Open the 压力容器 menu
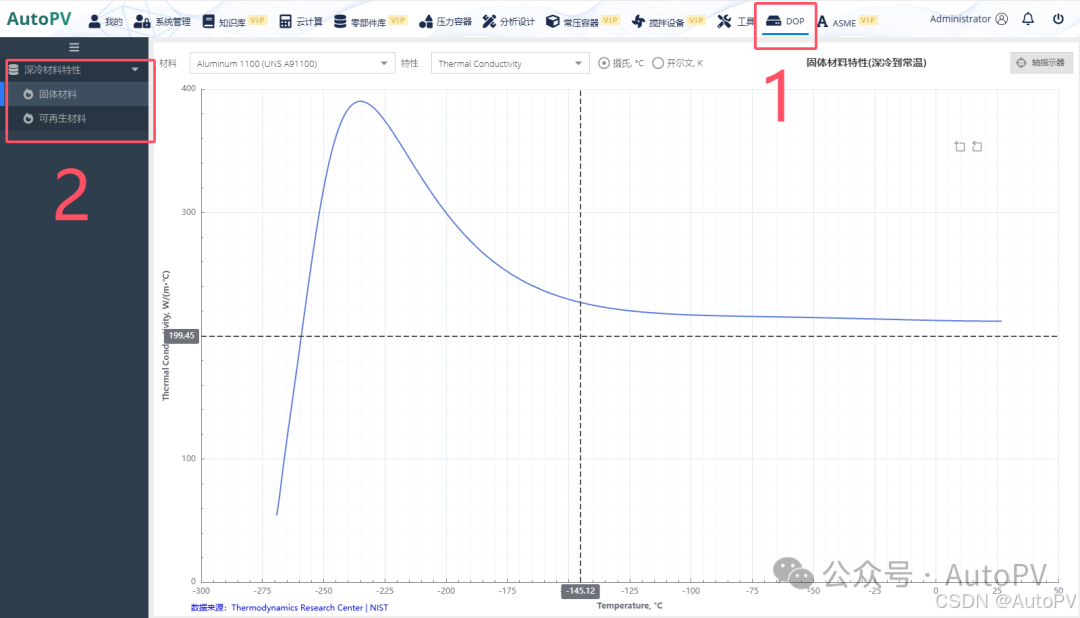 click(446, 21)
